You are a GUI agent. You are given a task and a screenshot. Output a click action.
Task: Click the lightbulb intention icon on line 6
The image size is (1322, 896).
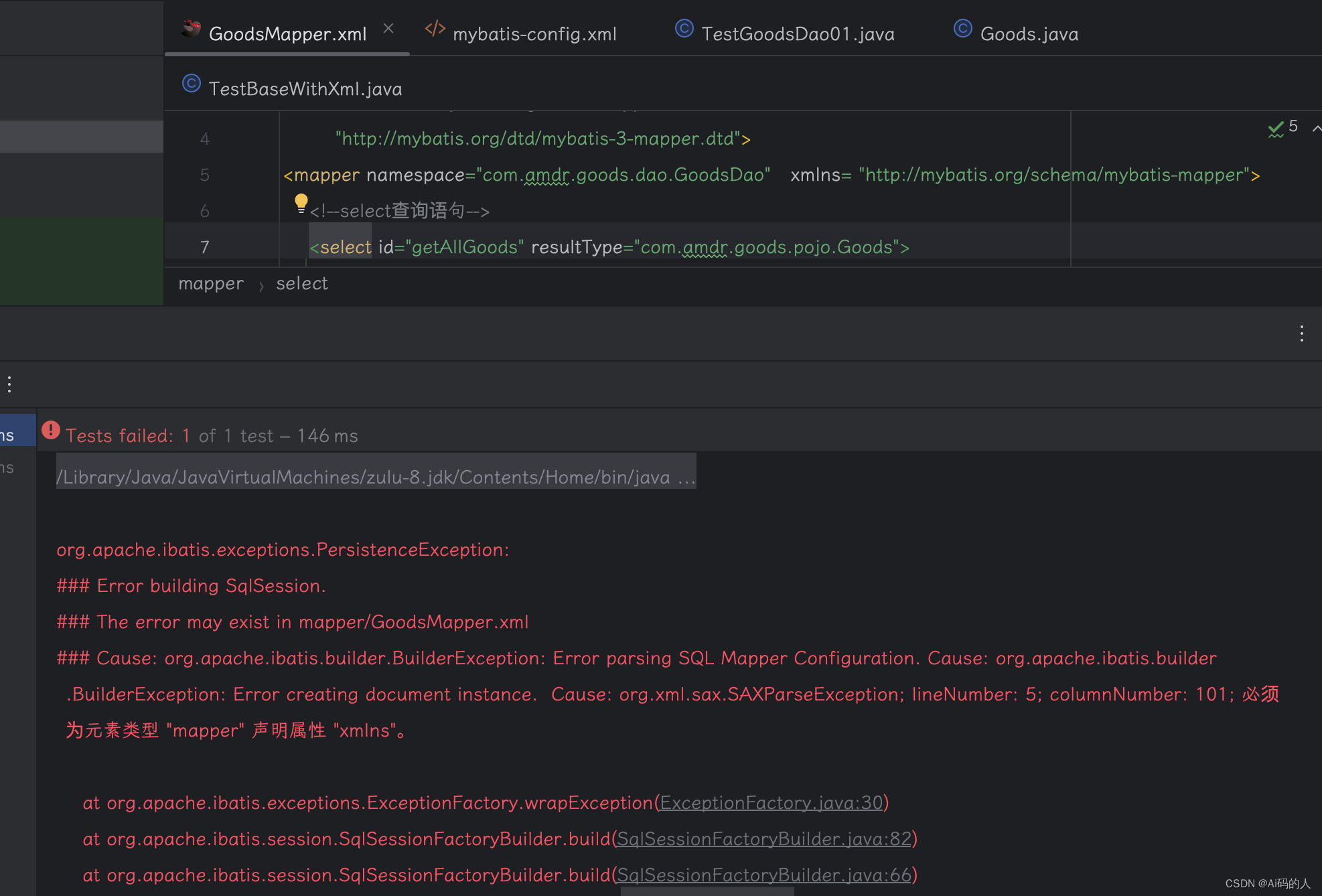301,202
